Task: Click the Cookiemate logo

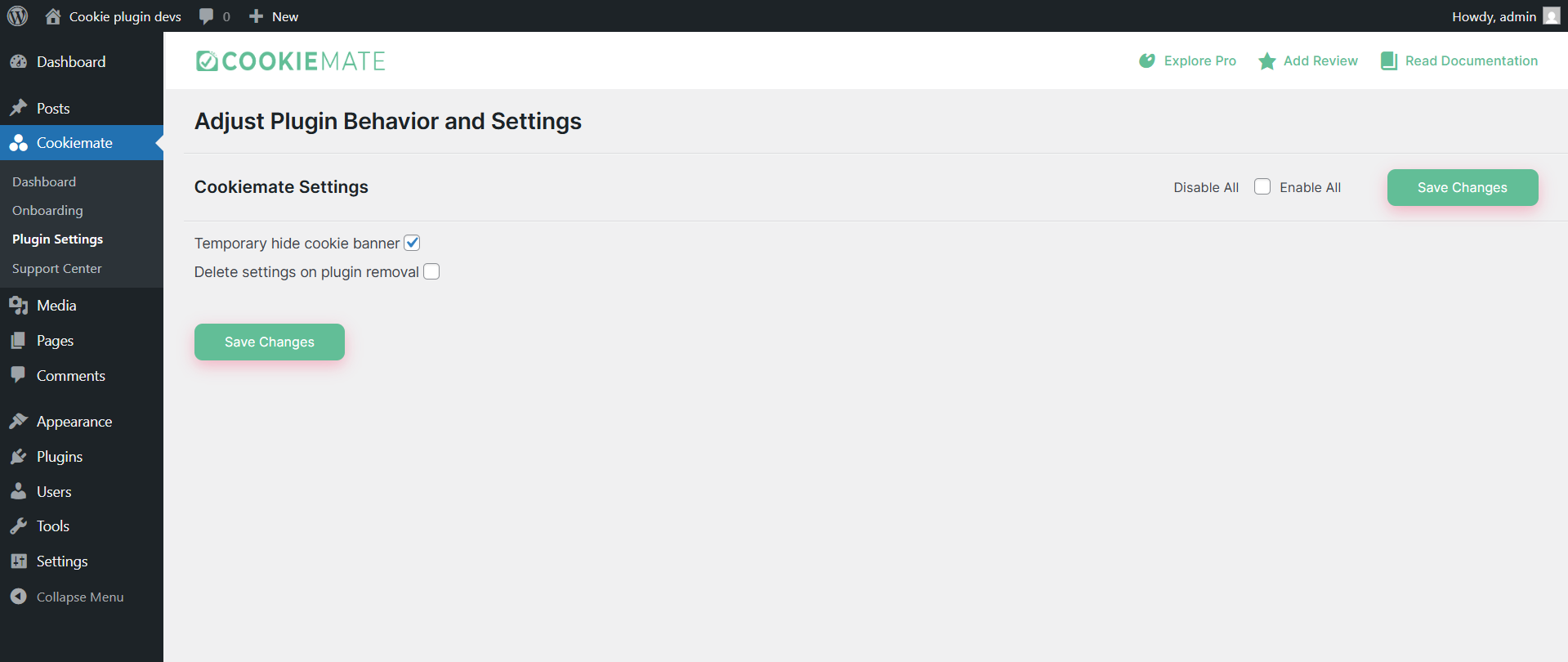Action: coord(290,61)
